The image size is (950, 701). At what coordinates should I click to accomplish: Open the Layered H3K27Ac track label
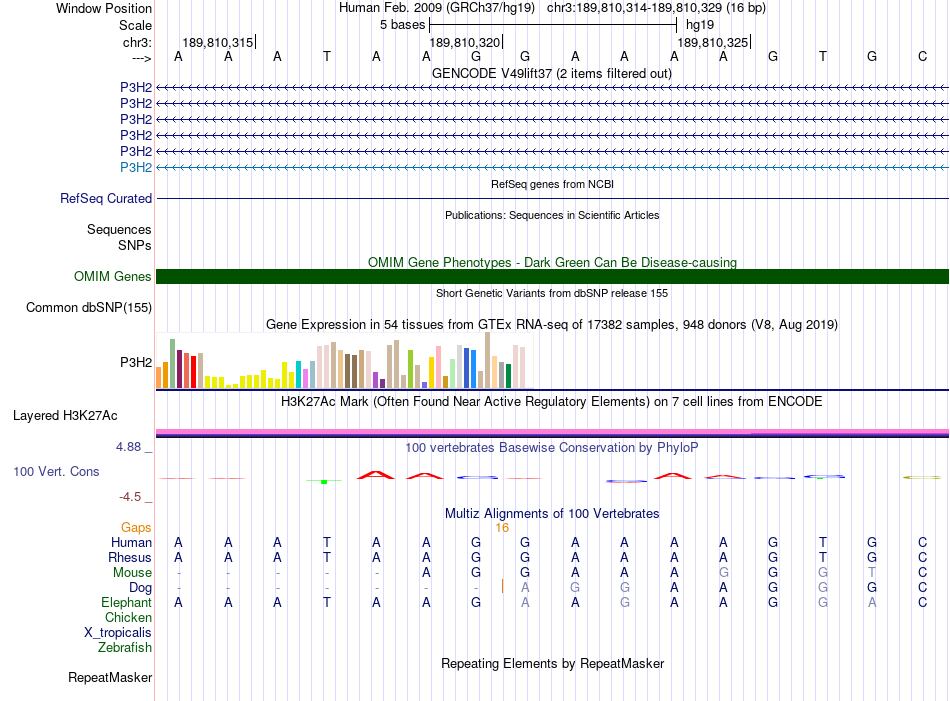(x=65, y=416)
